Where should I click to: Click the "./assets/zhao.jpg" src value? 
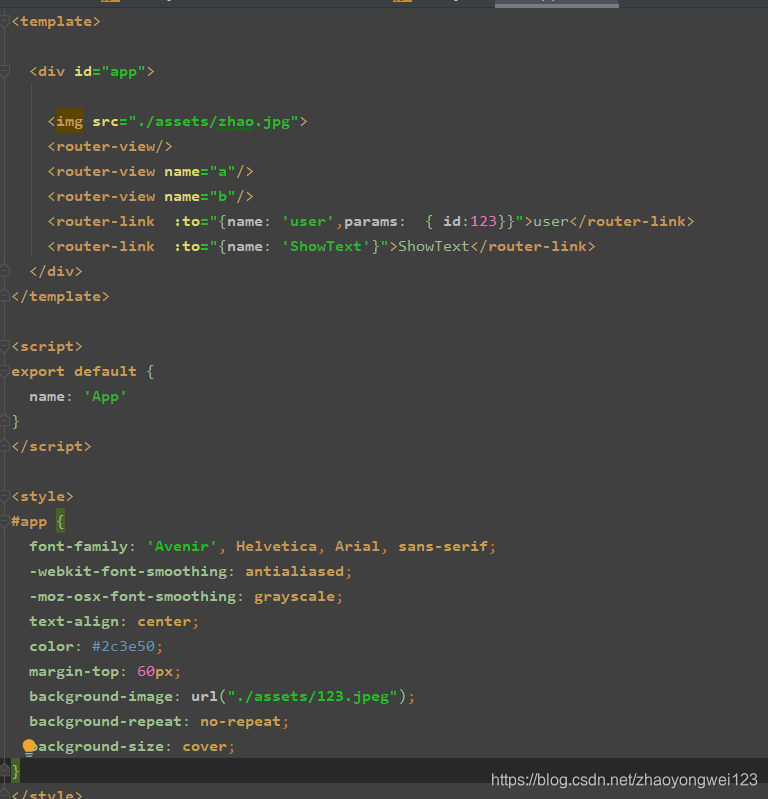214,122
